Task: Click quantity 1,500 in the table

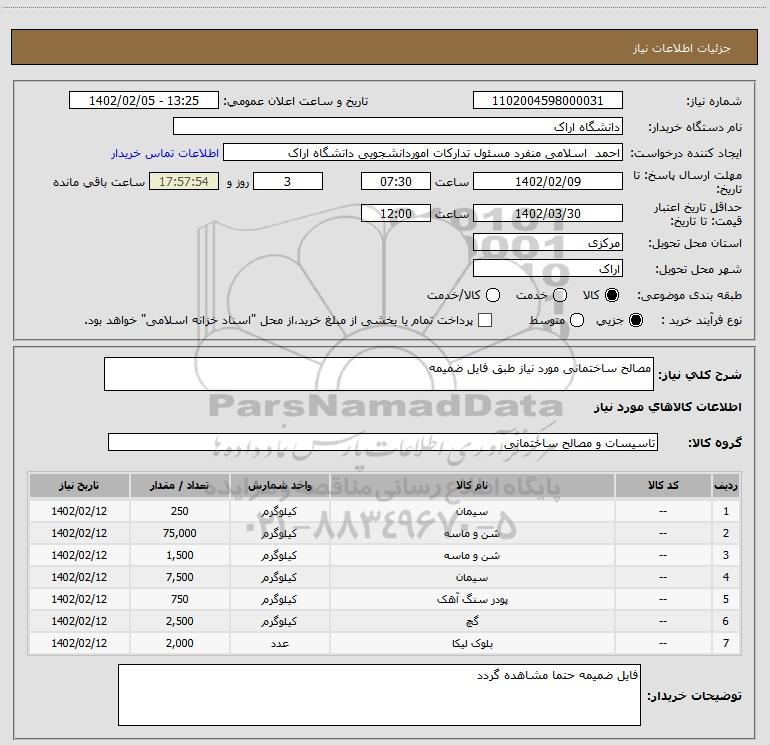Action: 180,555
